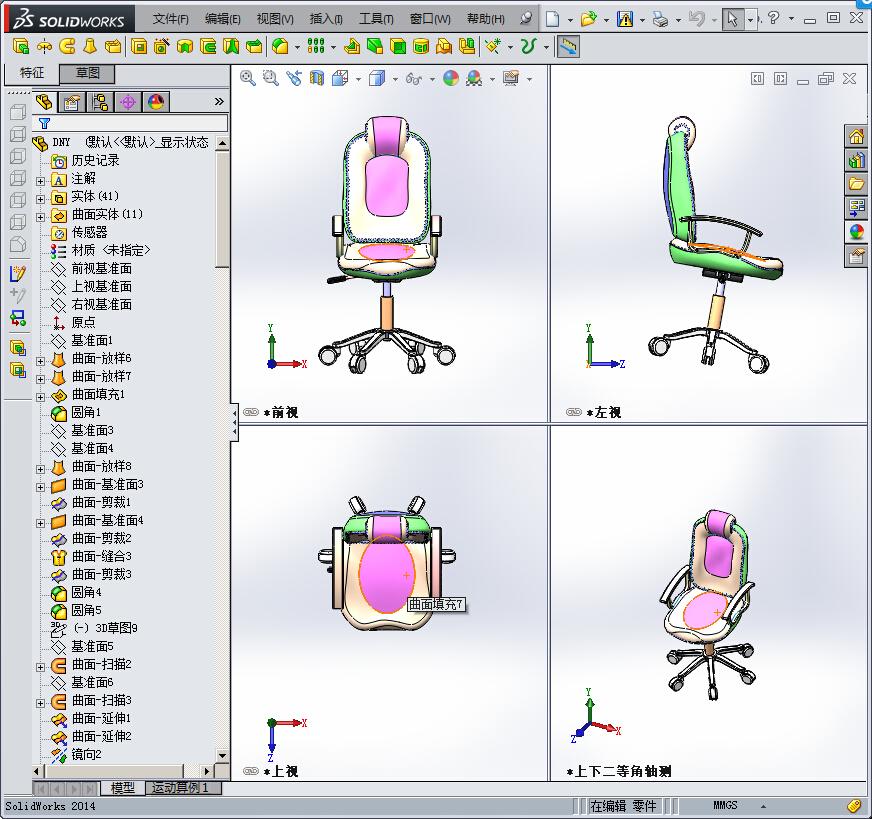Expand the 曲面填充1 feature
The height and width of the screenshot is (819, 872).
pos(40,397)
